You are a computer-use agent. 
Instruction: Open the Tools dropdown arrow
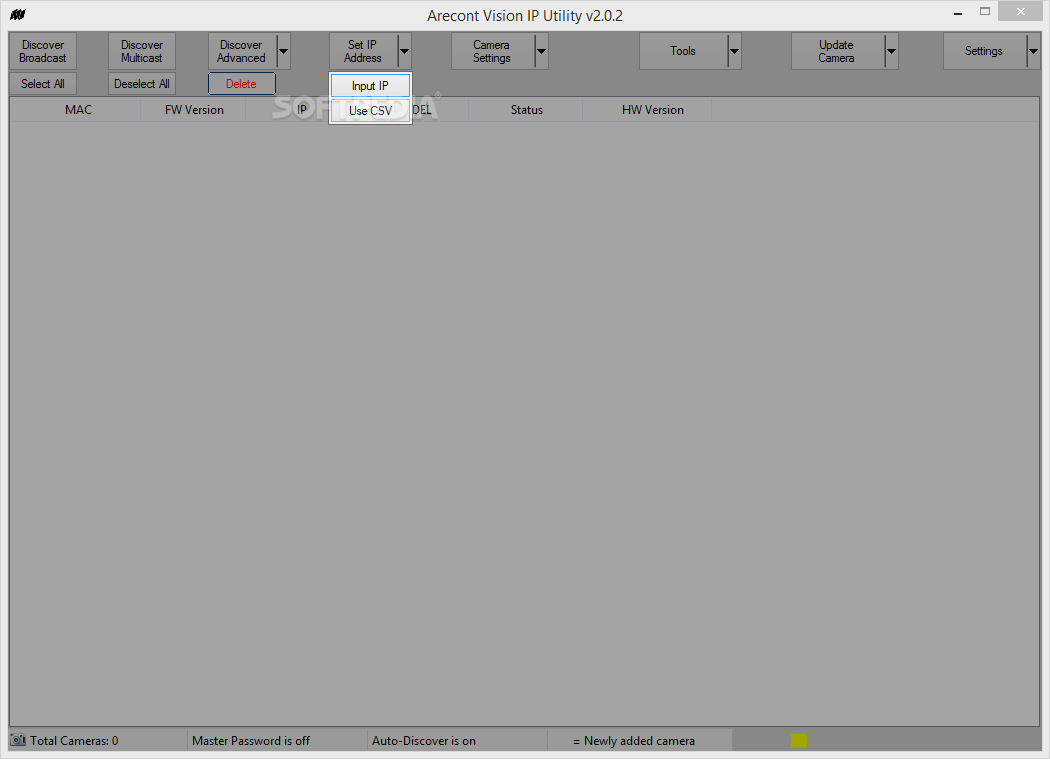coord(734,51)
